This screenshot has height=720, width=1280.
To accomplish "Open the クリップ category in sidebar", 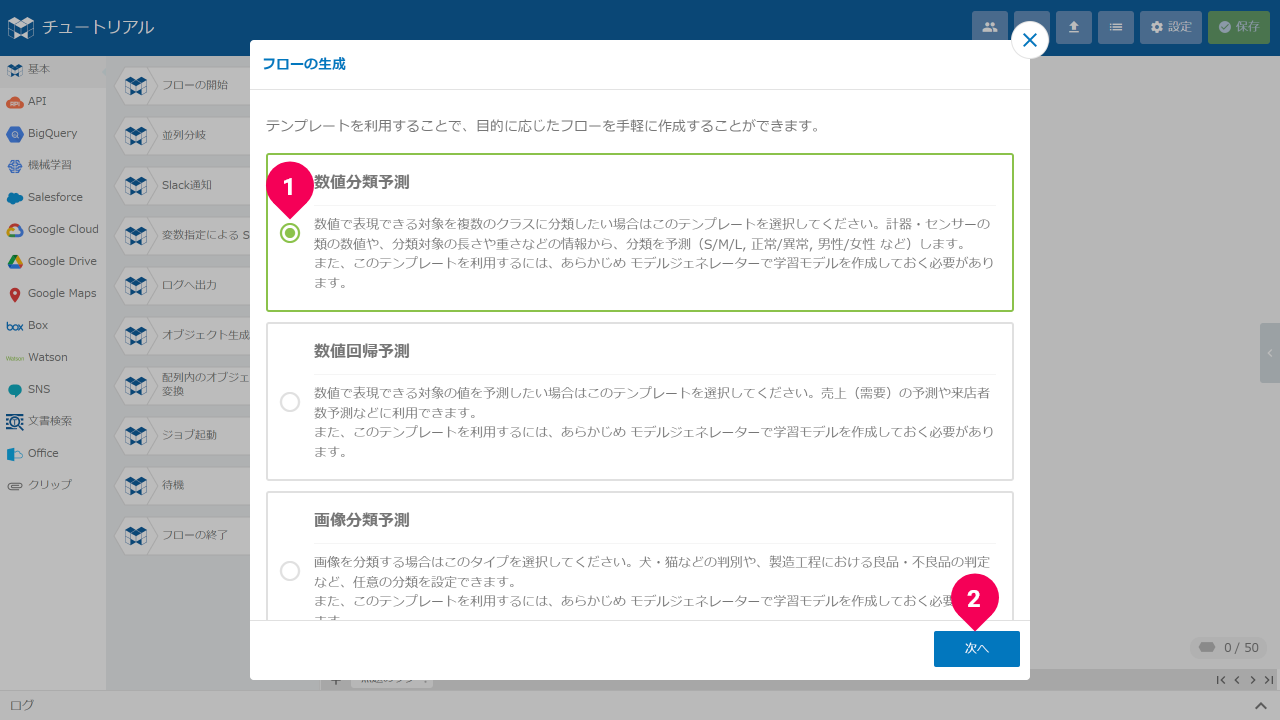I will click(x=53, y=486).
